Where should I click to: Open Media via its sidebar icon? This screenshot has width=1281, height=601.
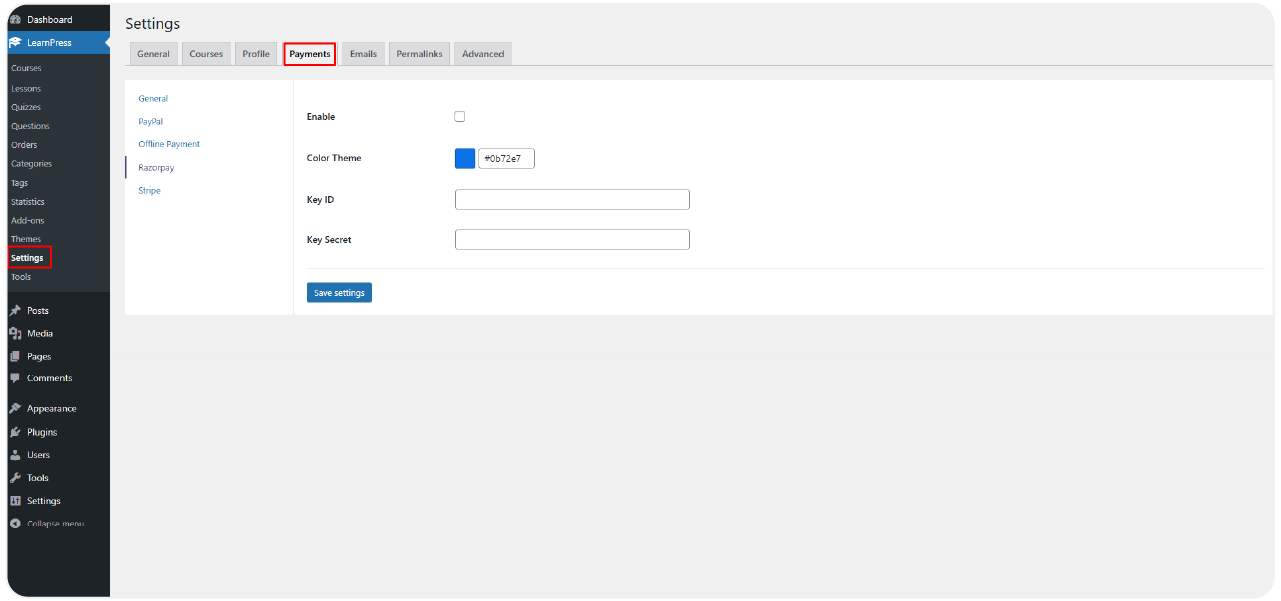(15, 334)
